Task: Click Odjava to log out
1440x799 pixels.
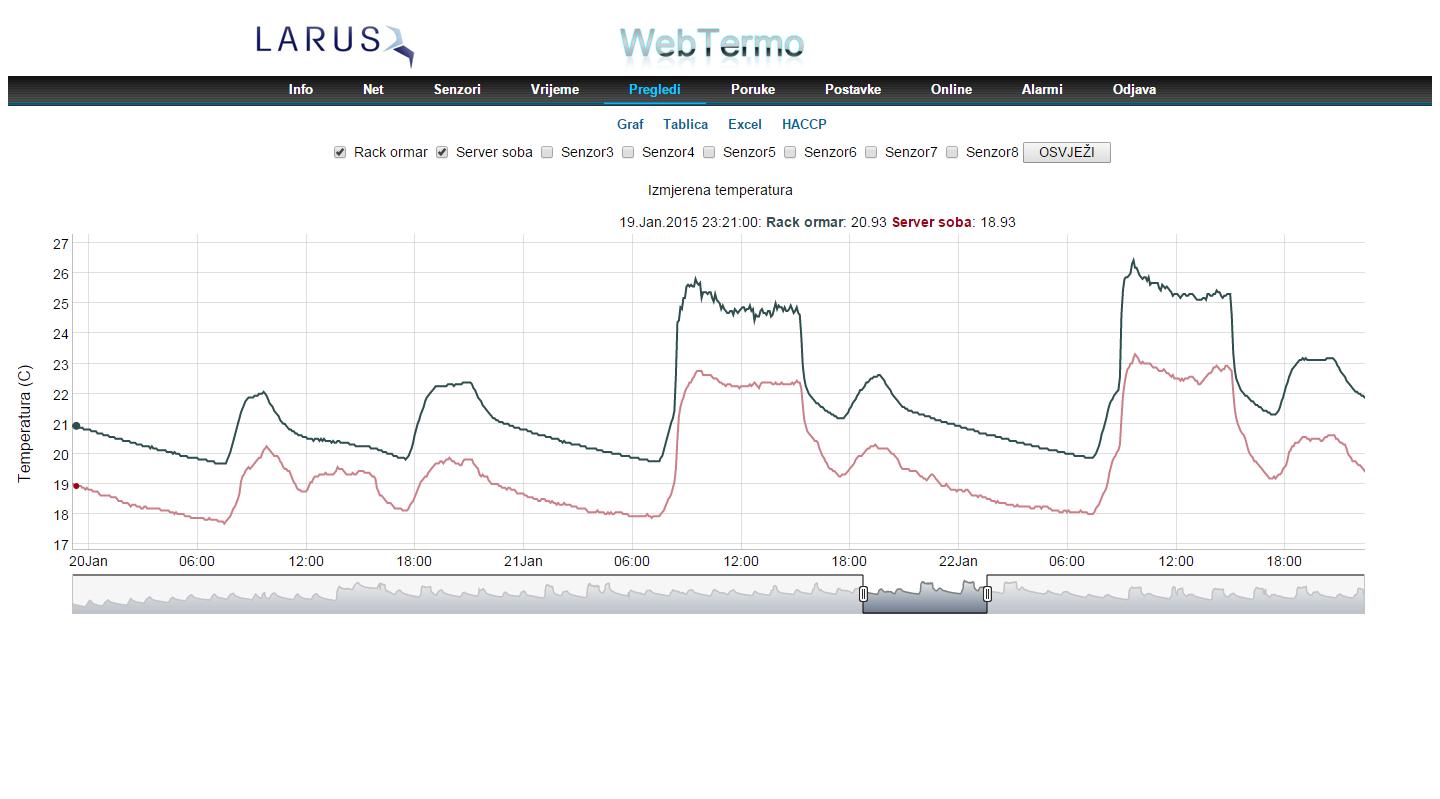Action: click(1134, 90)
